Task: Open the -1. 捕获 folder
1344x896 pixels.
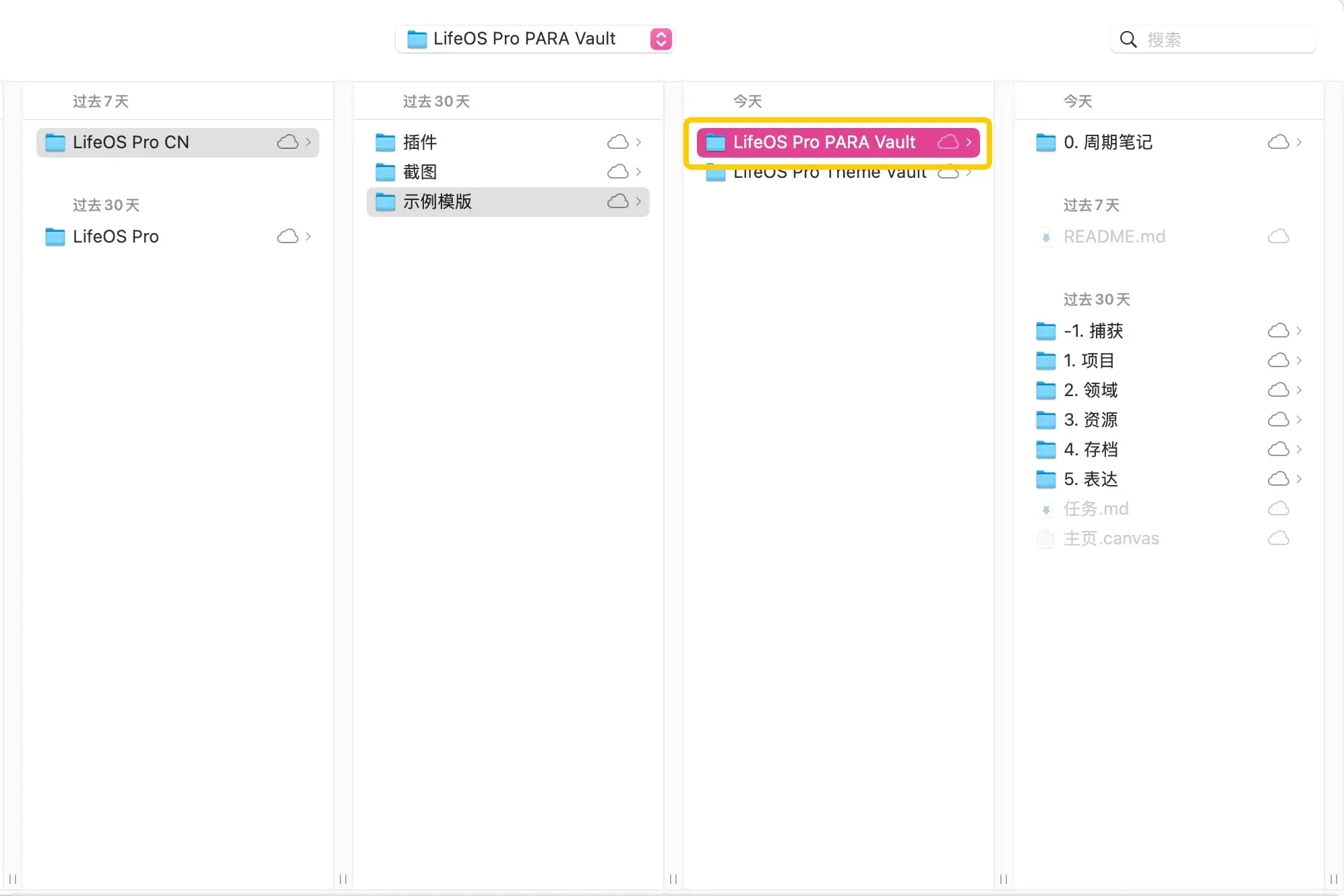Action: tap(1093, 331)
